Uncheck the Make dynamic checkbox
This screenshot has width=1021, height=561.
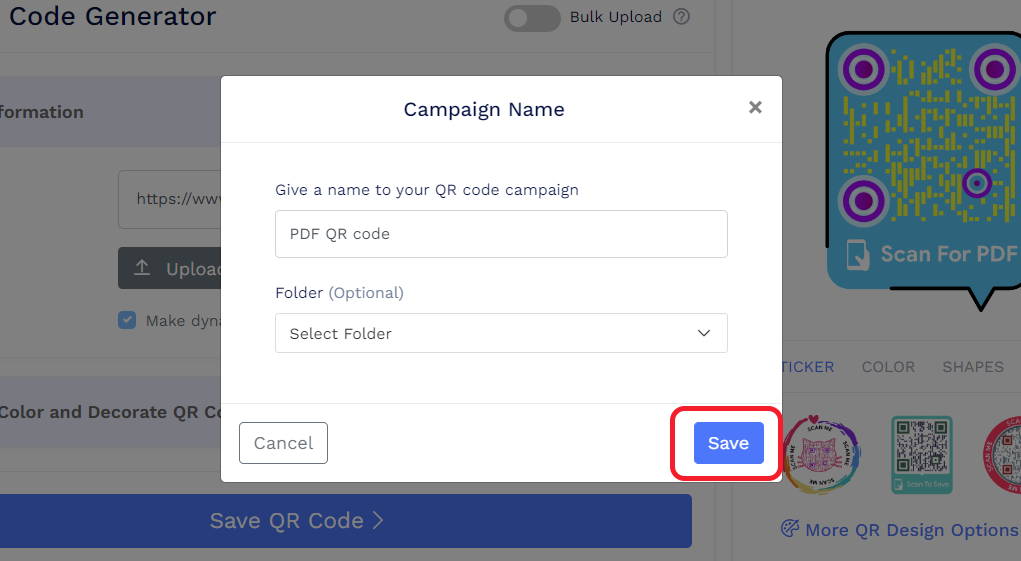tap(127, 321)
